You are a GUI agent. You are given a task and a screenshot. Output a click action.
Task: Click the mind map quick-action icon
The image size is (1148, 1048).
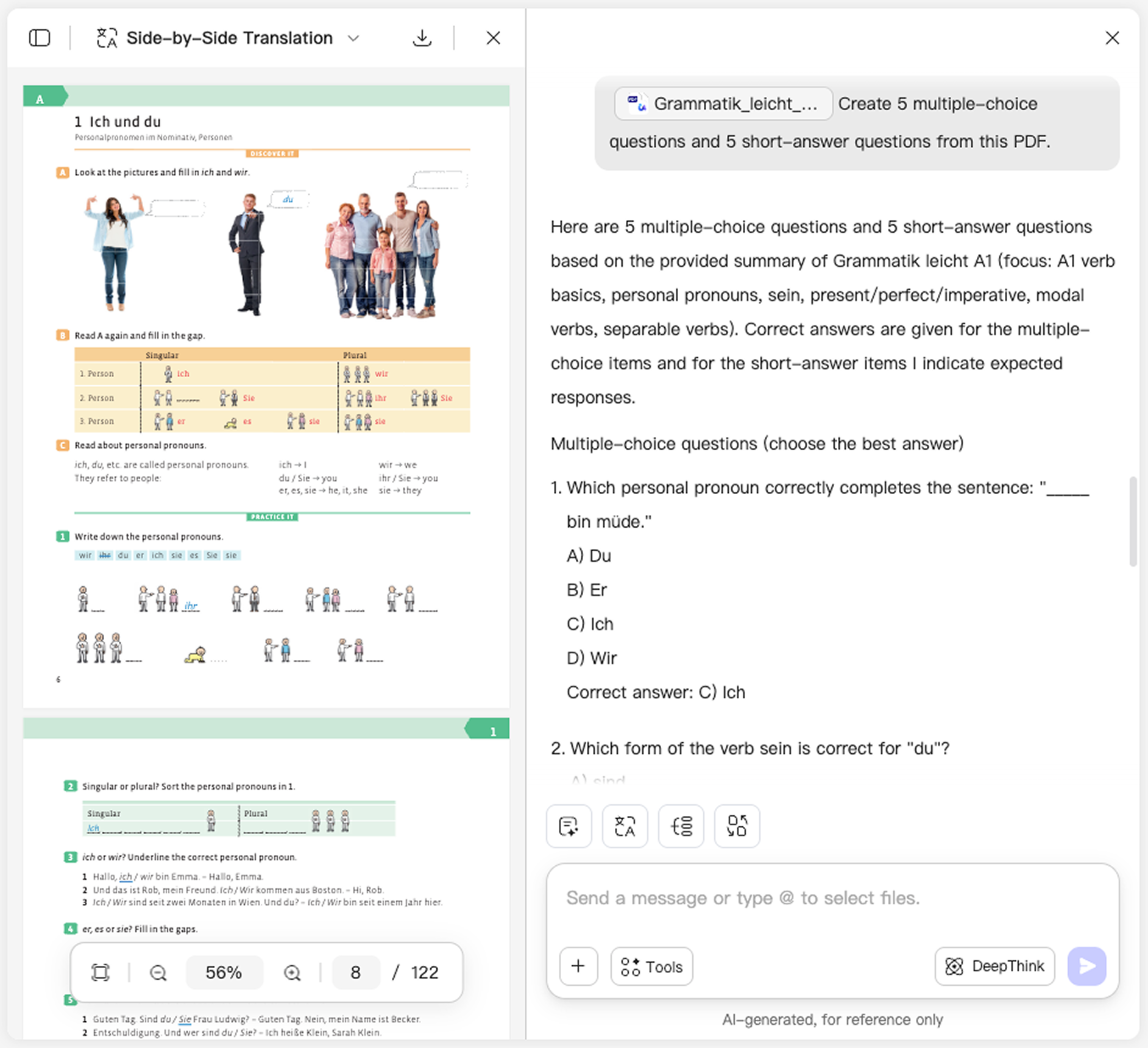coord(681,826)
